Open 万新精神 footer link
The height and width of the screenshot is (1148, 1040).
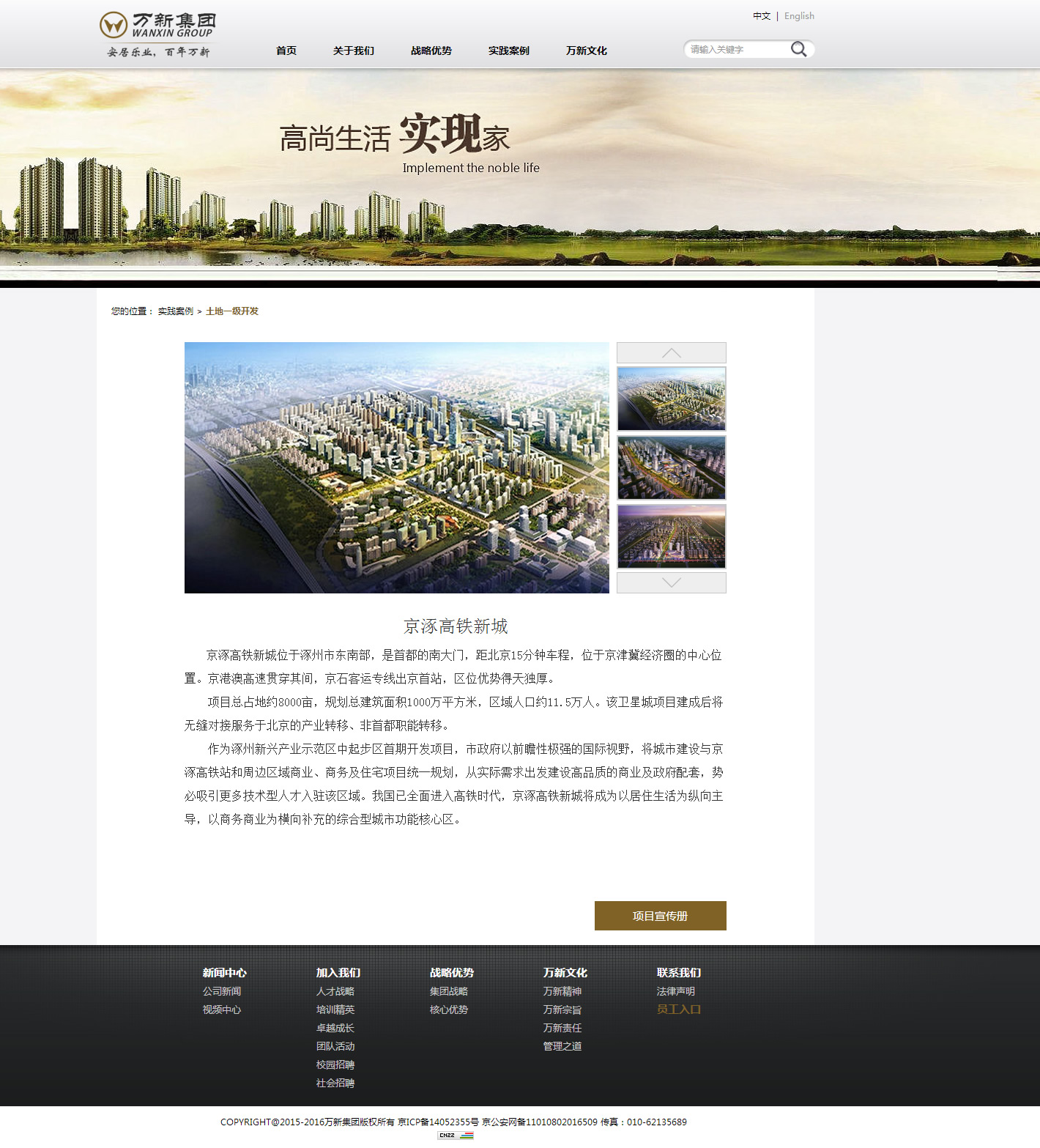pos(562,991)
